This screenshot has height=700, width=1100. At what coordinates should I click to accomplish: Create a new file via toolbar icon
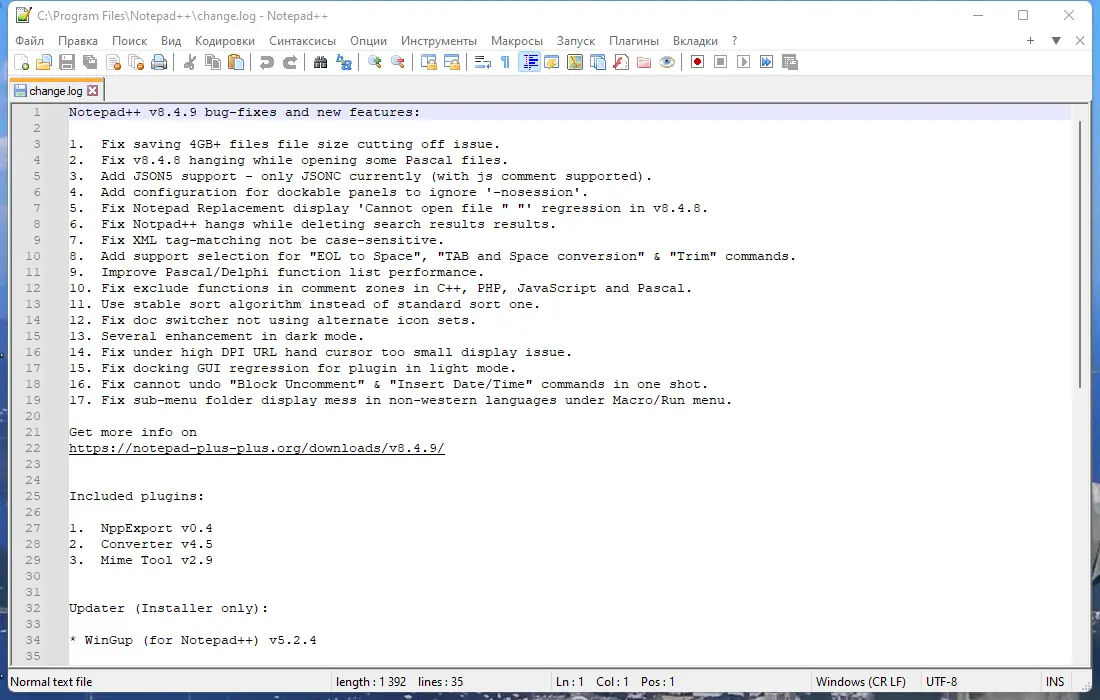[22, 62]
